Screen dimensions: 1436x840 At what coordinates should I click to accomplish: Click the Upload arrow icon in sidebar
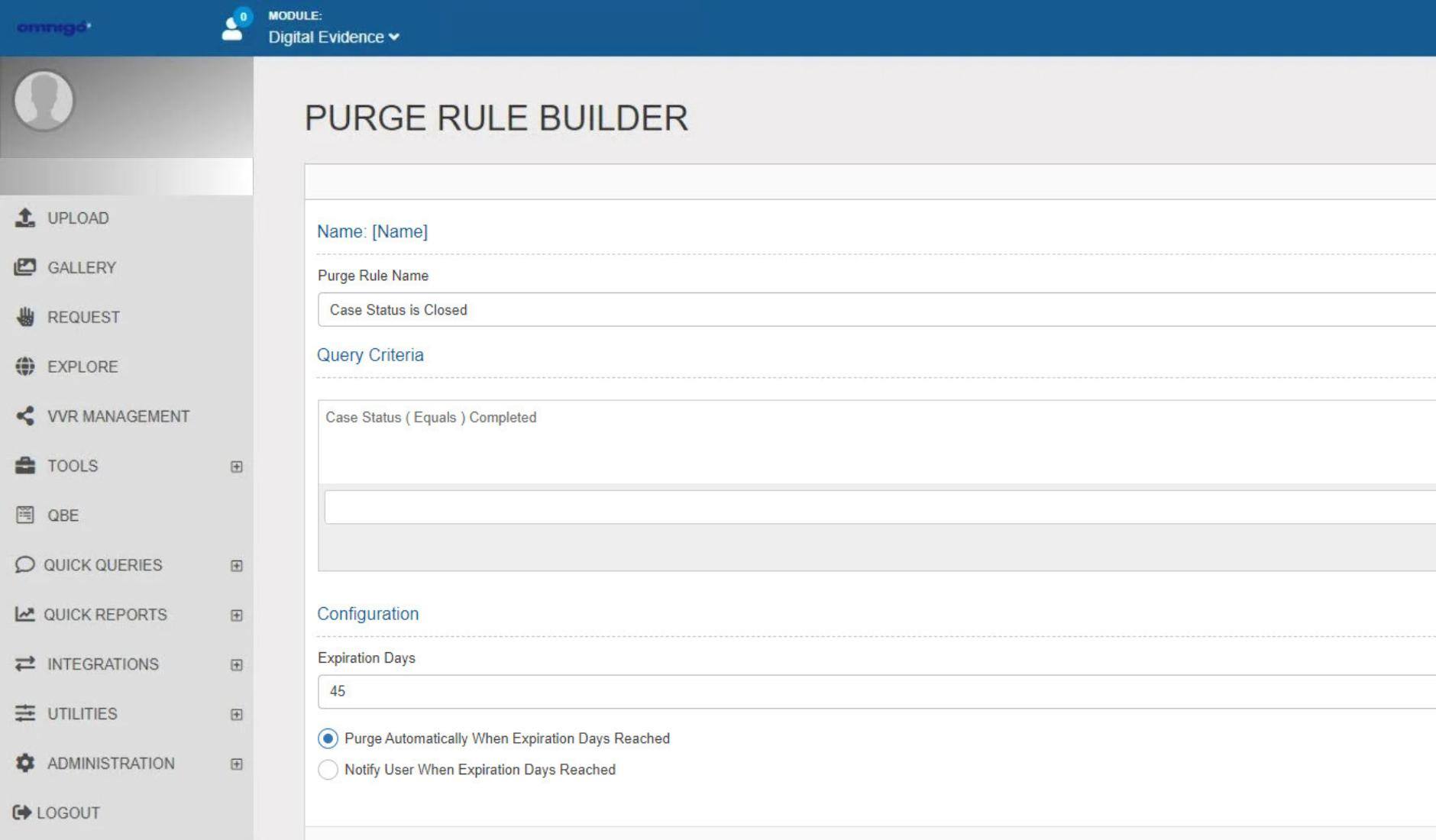click(x=25, y=218)
